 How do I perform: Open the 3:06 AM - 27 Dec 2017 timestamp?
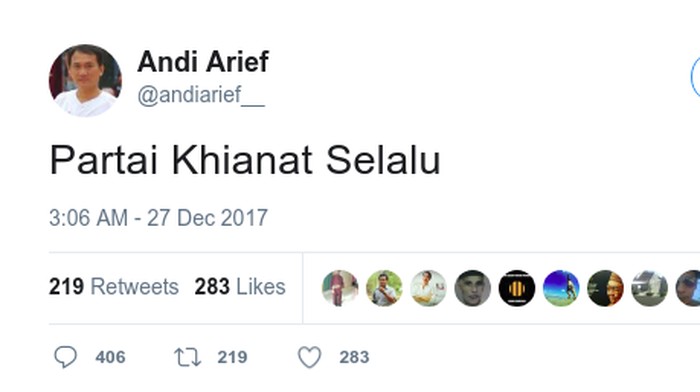point(158,218)
